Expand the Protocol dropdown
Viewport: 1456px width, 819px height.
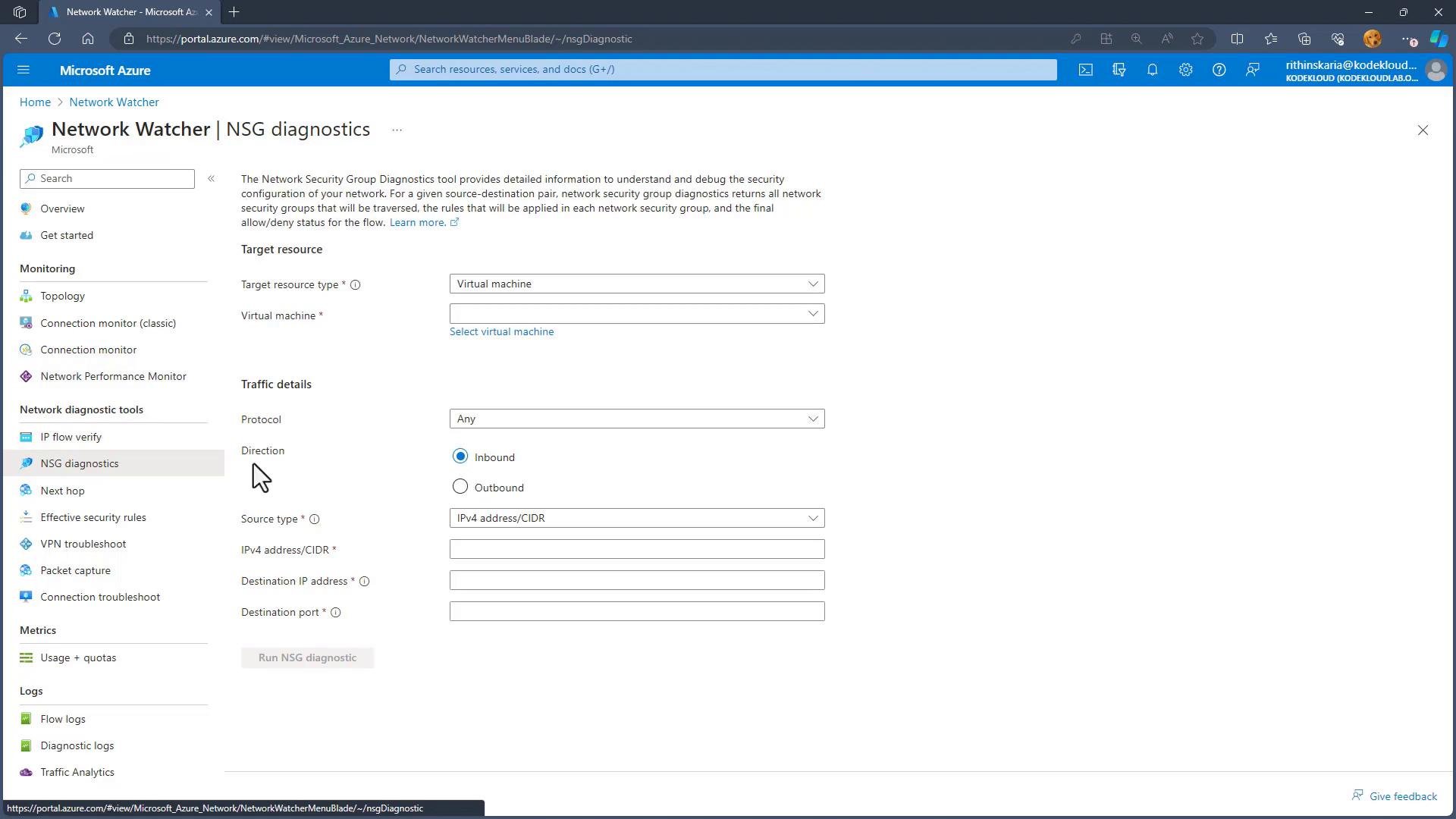637,419
